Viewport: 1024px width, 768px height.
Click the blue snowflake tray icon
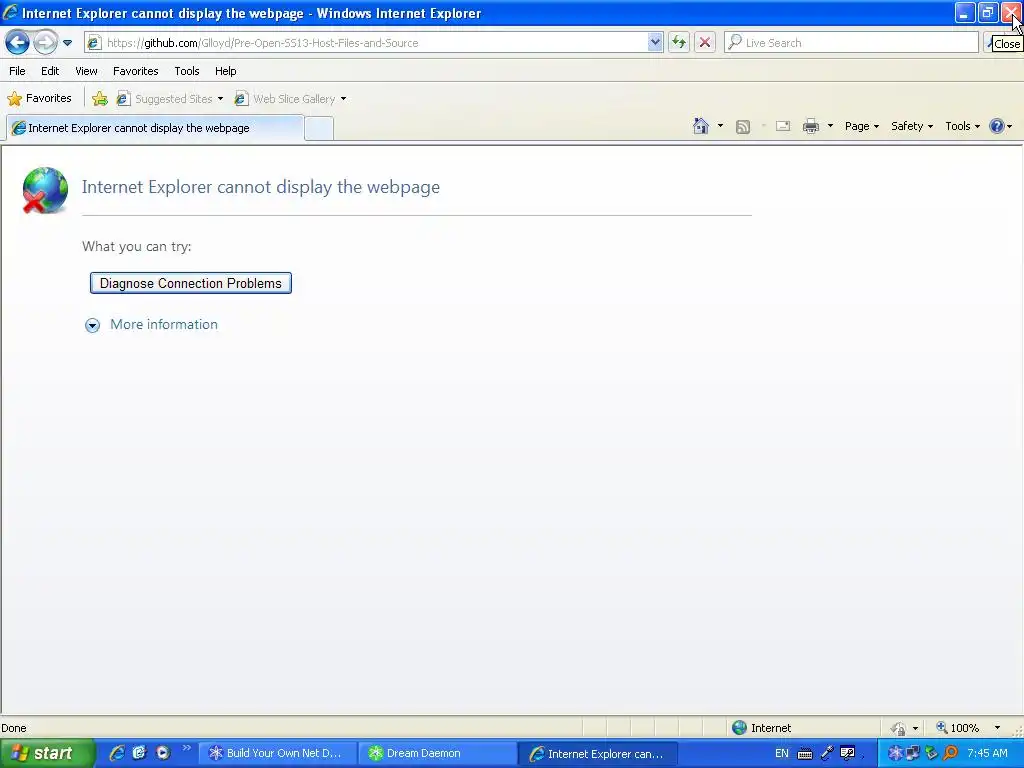pos(895,753)
